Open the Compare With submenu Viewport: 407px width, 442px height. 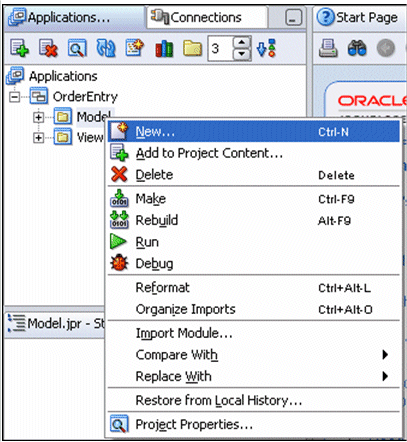(254, 355)
